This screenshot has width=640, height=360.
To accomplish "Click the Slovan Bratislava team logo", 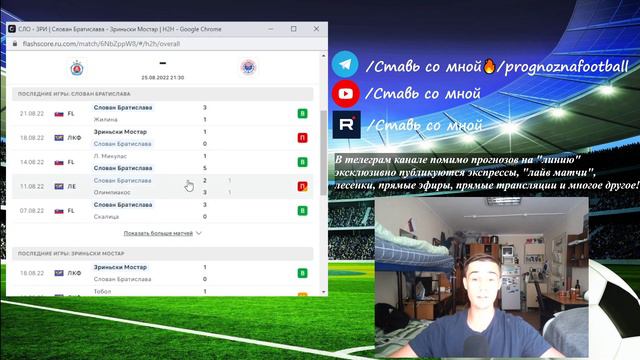I will pos(77,68).
